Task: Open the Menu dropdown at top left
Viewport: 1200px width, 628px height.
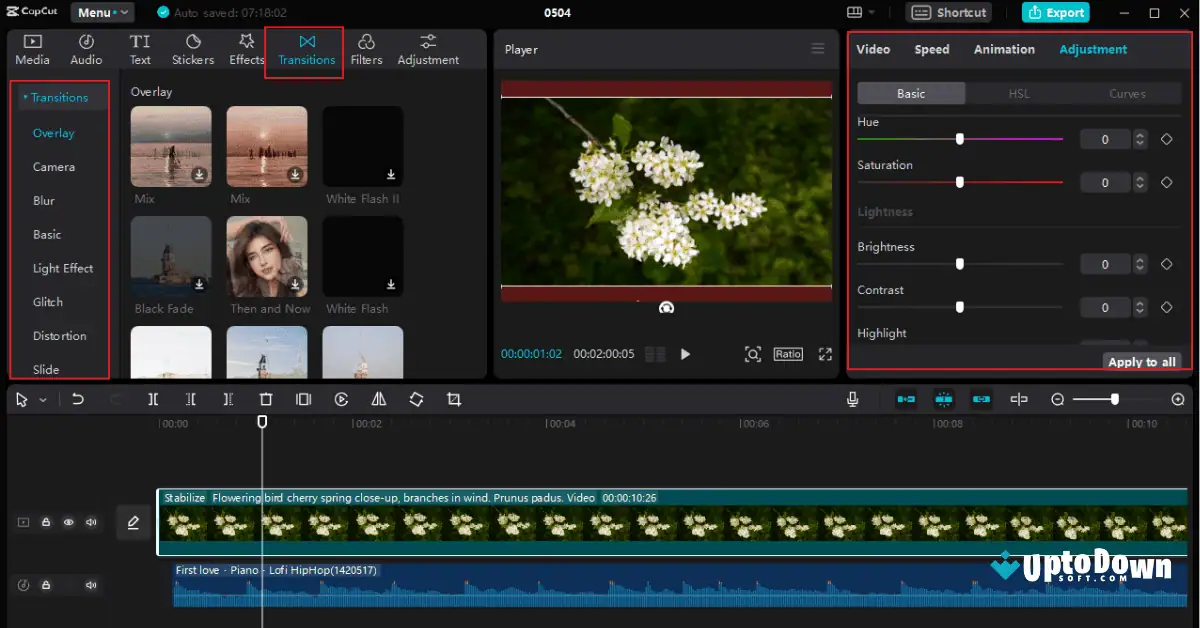Action: point(100,12)
